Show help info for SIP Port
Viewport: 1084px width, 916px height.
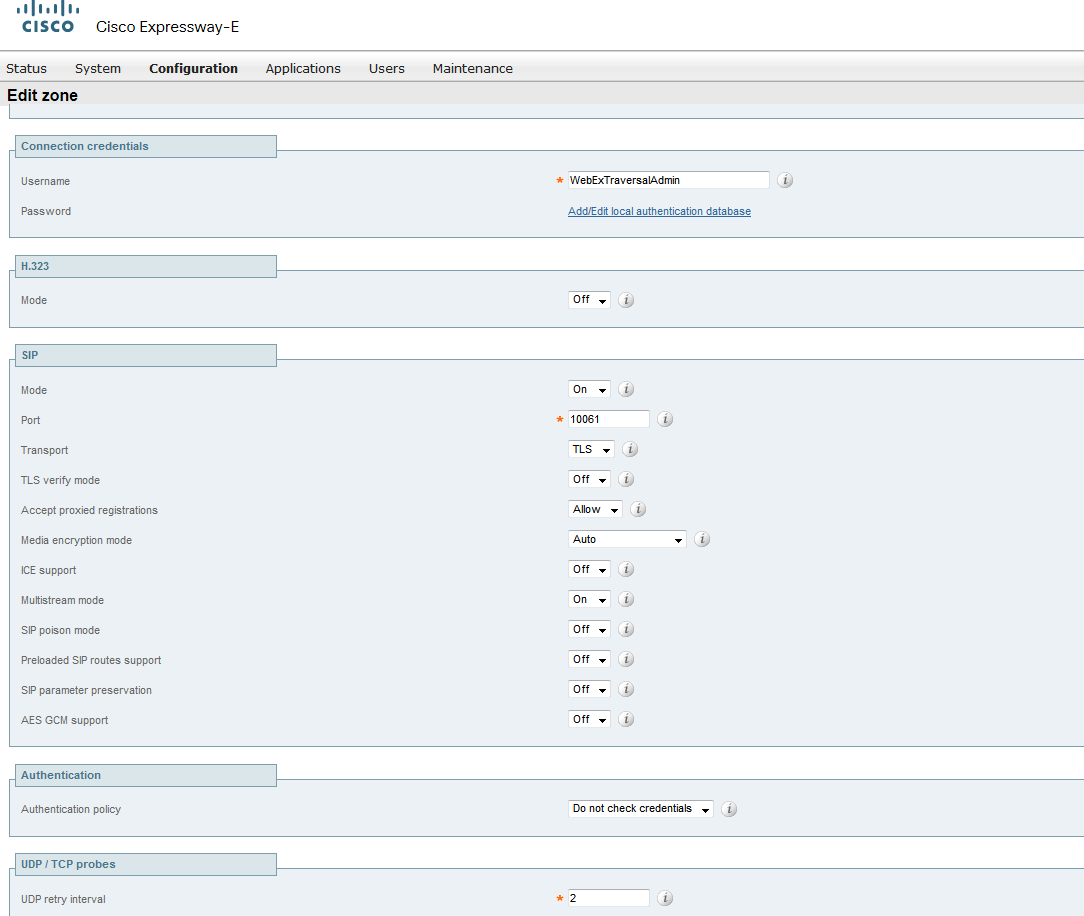[665, 419]
